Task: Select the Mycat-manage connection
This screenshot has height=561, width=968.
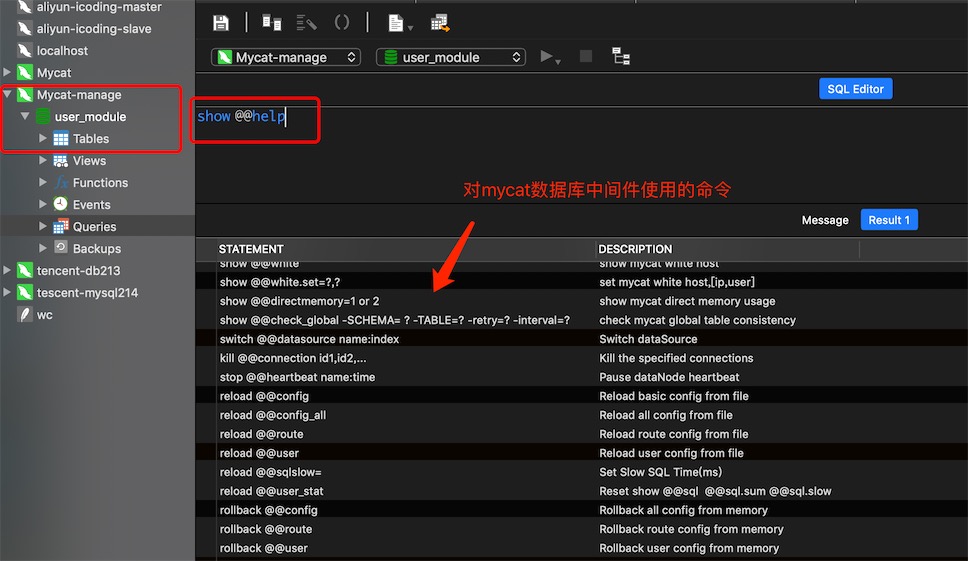Action: 79,95
